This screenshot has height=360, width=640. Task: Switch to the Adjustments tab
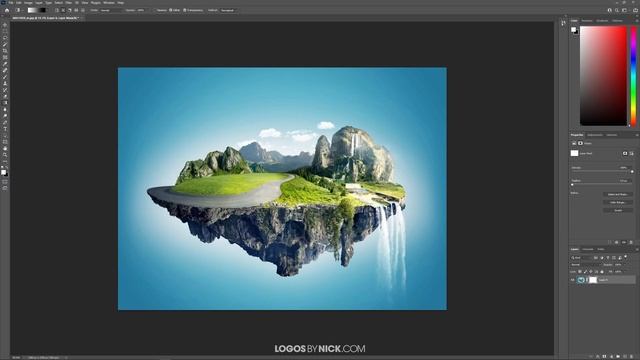coord(595,135)
